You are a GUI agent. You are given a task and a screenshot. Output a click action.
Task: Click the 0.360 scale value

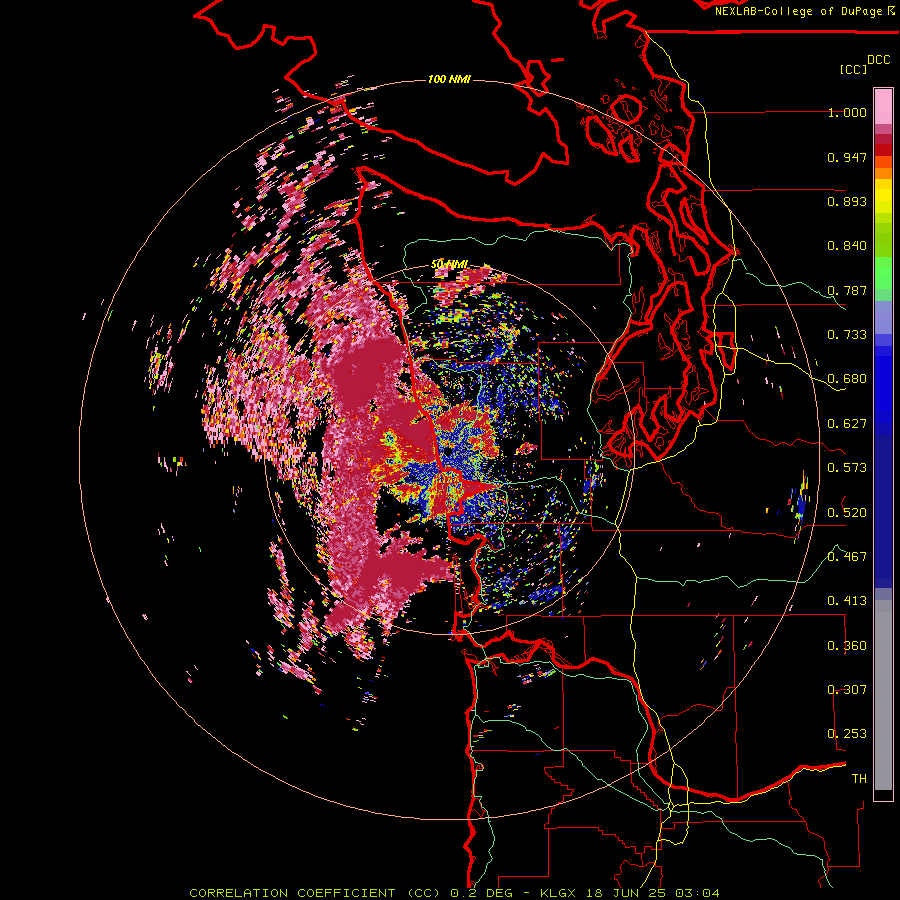(847, 646)
